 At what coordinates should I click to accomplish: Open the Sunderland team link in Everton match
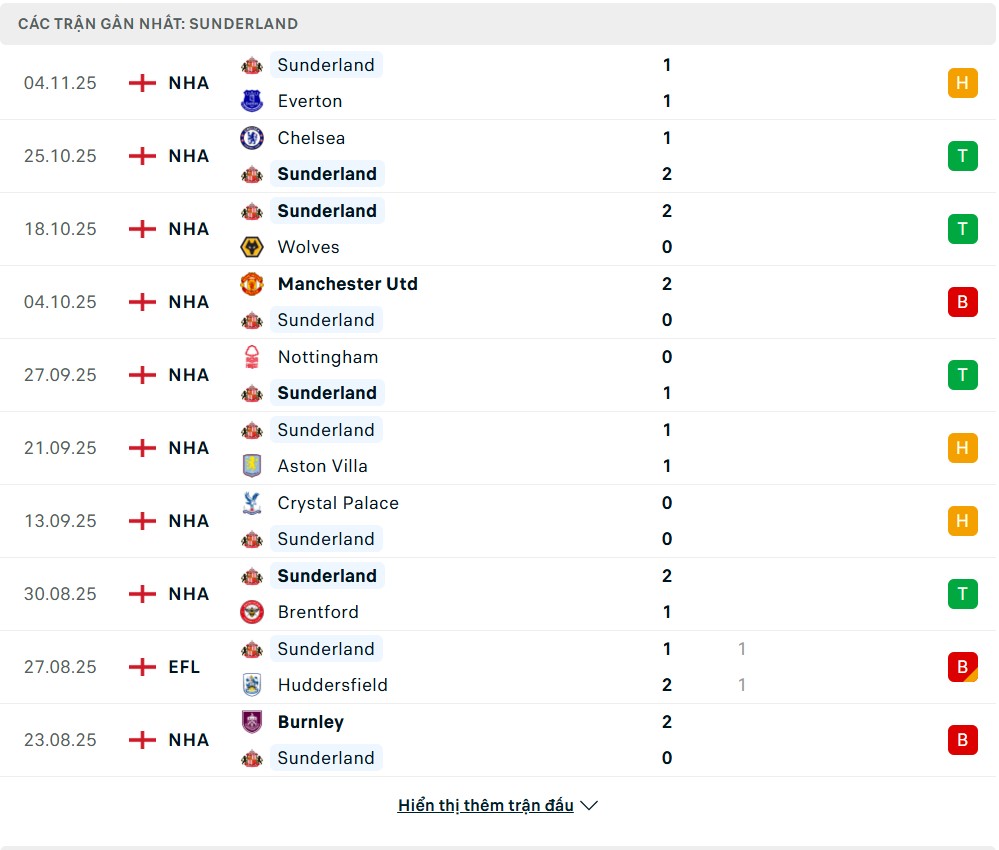point(326,65)
